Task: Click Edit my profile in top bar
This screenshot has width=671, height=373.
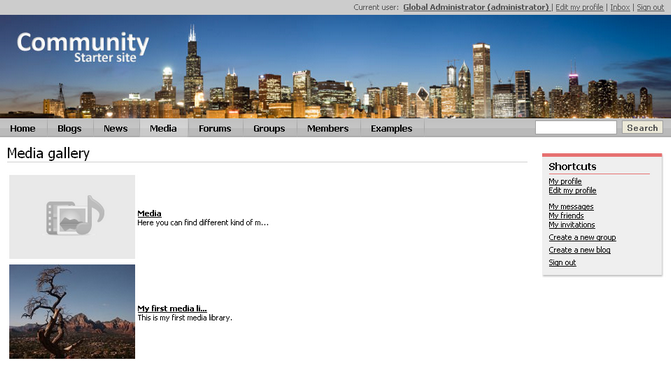Action: [x=579, y=7]
